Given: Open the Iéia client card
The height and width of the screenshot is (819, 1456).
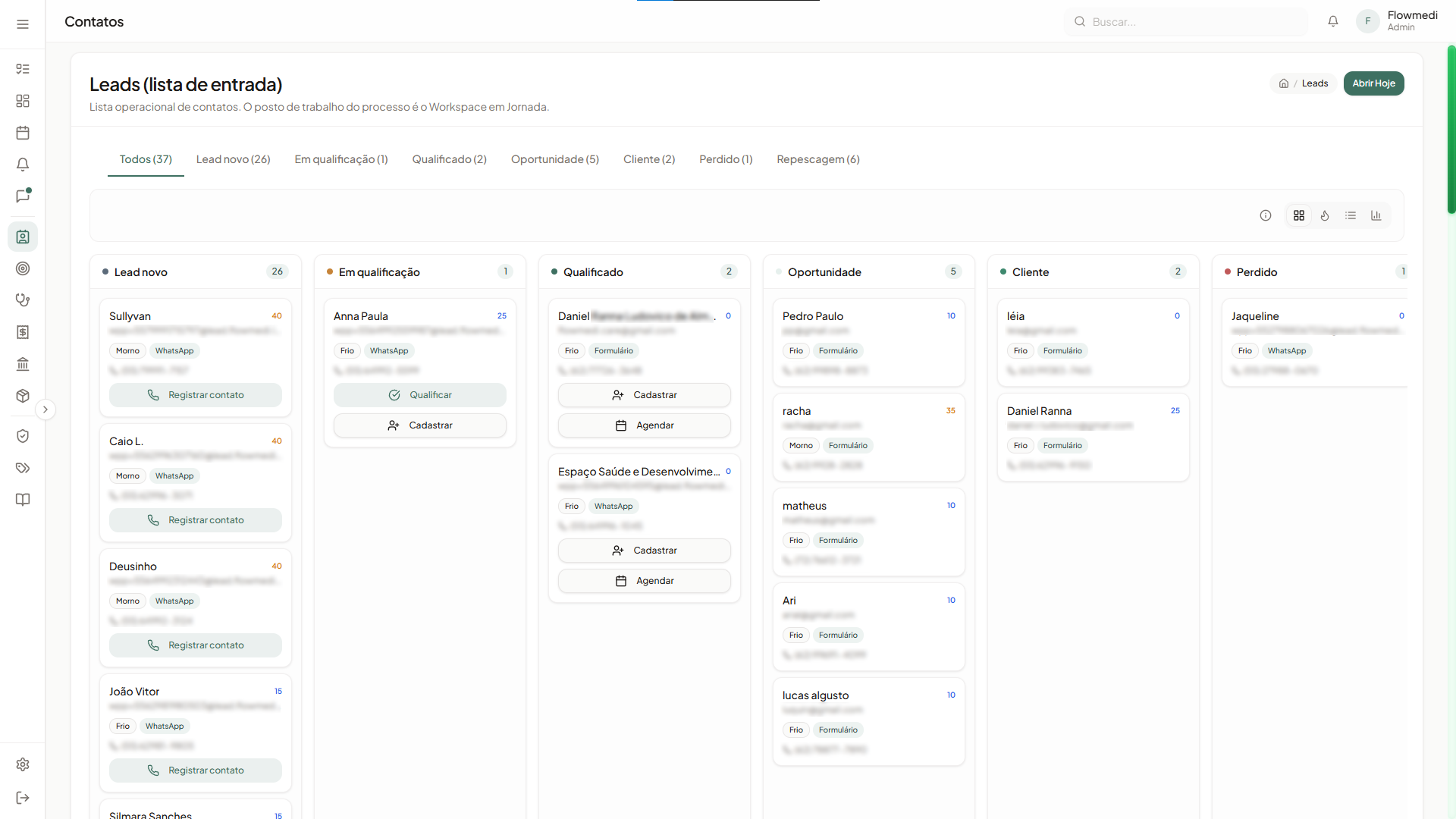Looking at the screenshot, I should click(1094, 343).
